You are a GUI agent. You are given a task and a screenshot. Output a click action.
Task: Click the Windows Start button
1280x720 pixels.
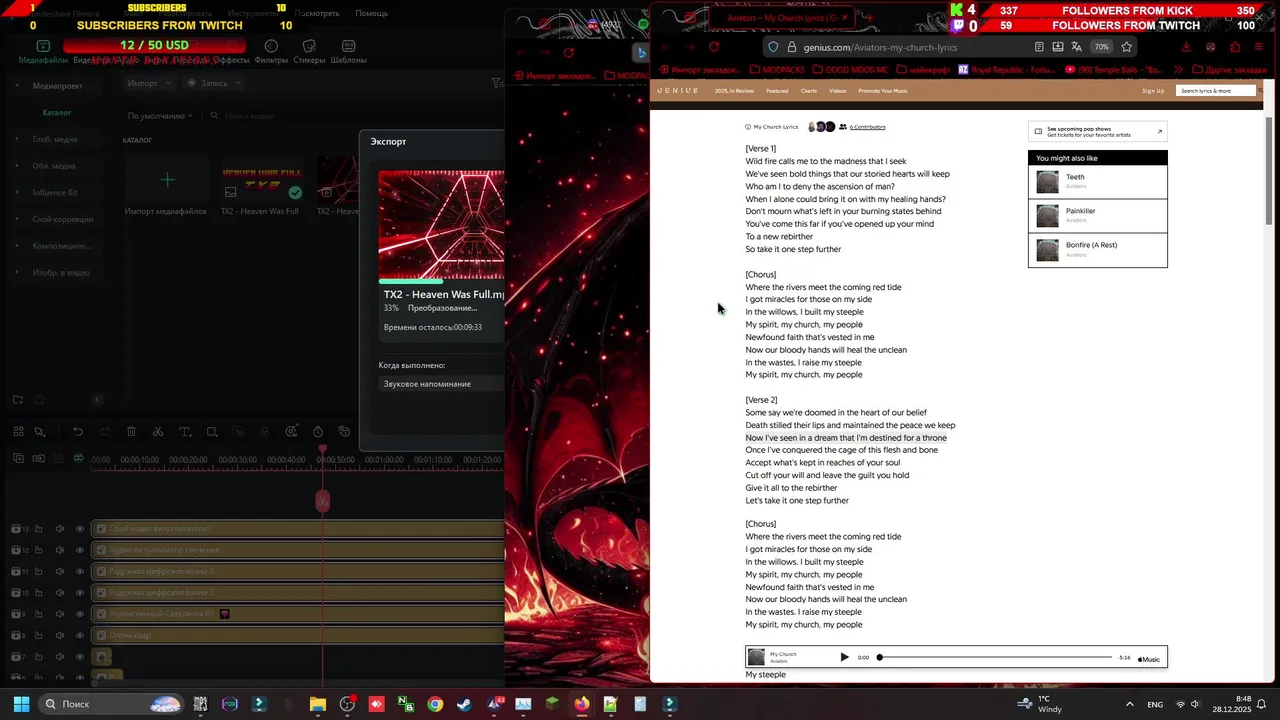point(21,704)
